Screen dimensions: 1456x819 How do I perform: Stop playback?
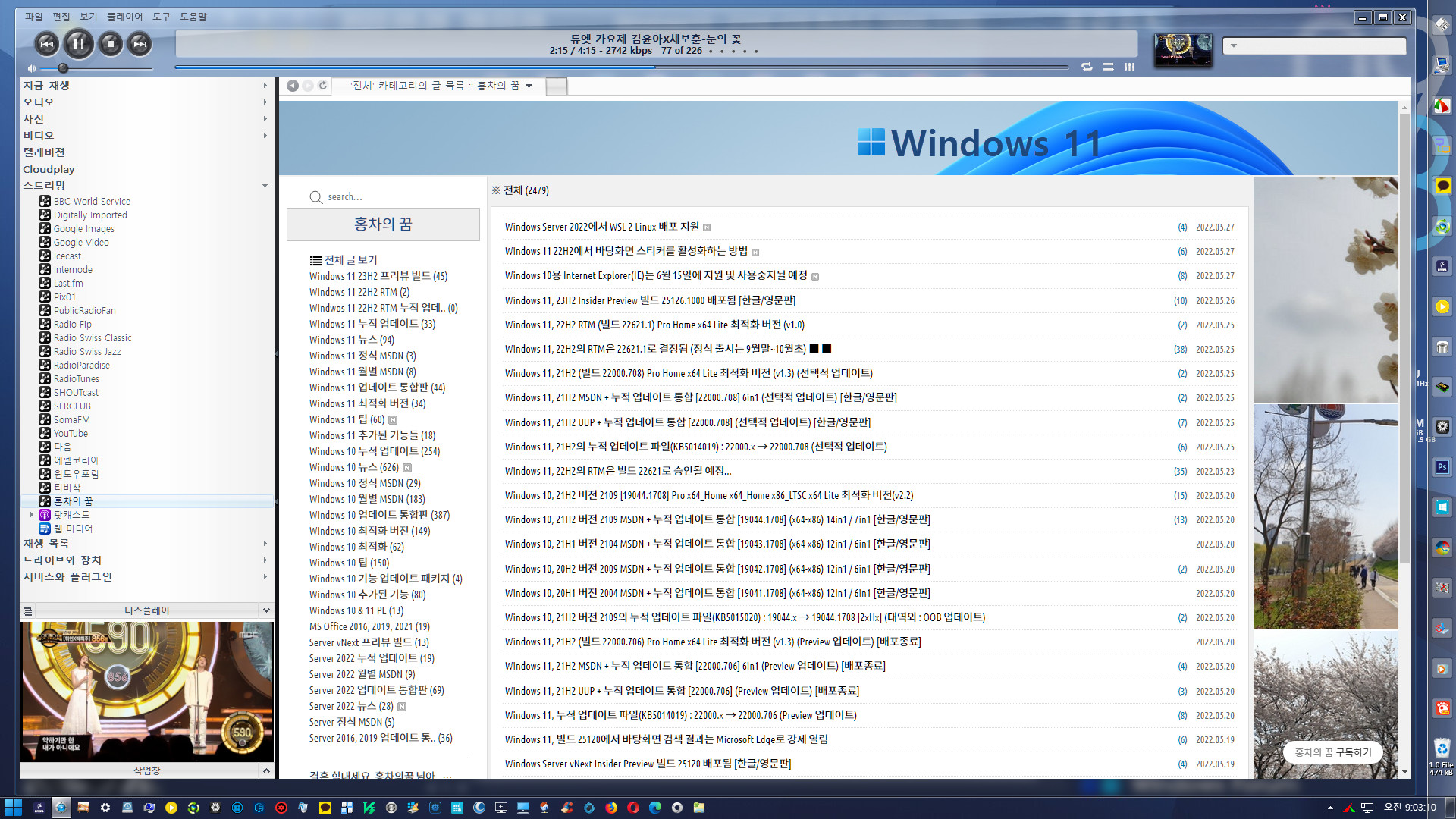(111, 44)
